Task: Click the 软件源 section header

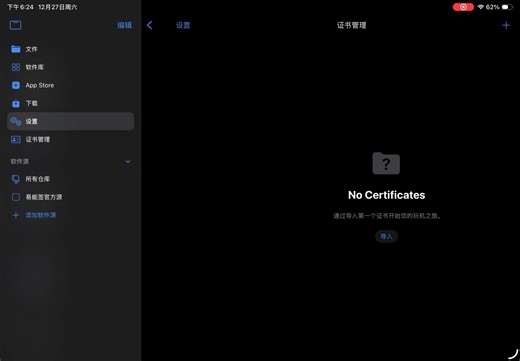Action: 20,161
